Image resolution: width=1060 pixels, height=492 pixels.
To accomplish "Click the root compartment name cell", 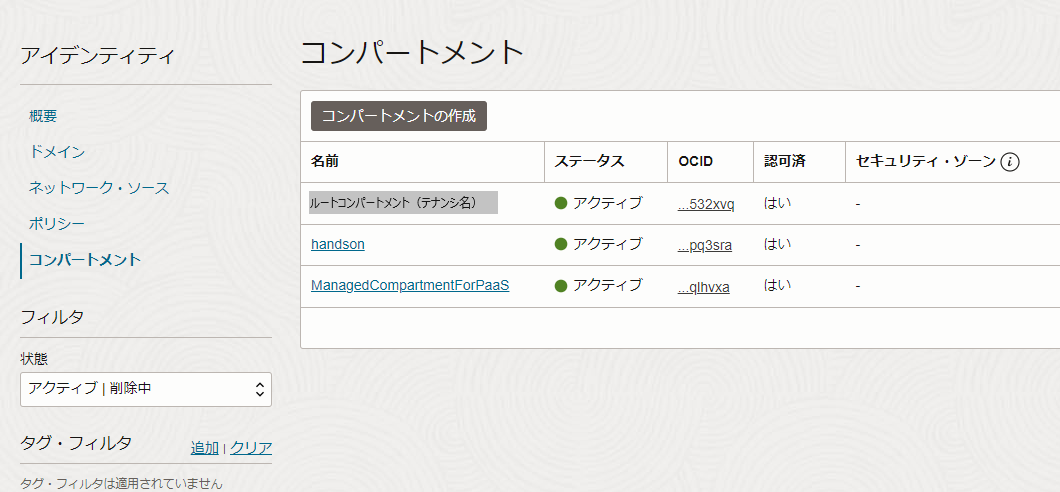I will pos(403,203).
